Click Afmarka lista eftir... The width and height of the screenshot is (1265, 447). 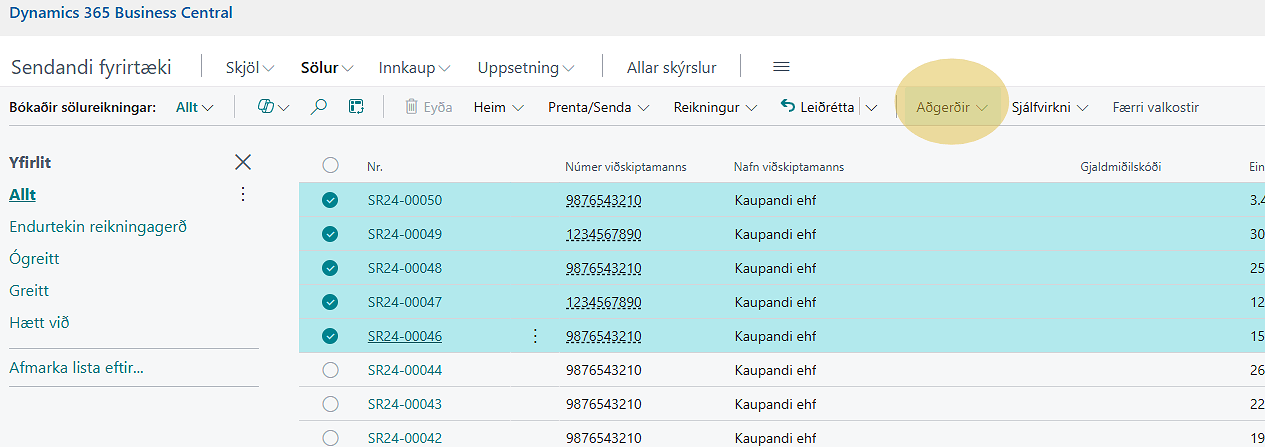click(x=76, y=368)
